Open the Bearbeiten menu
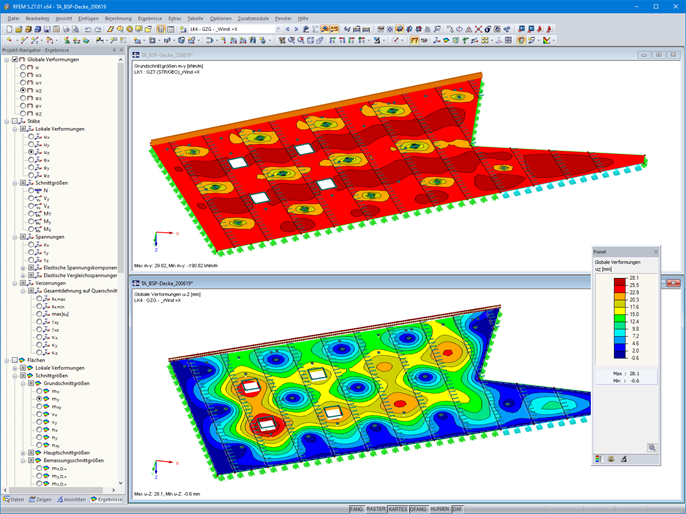686x514 pixels. pos(38,18)
